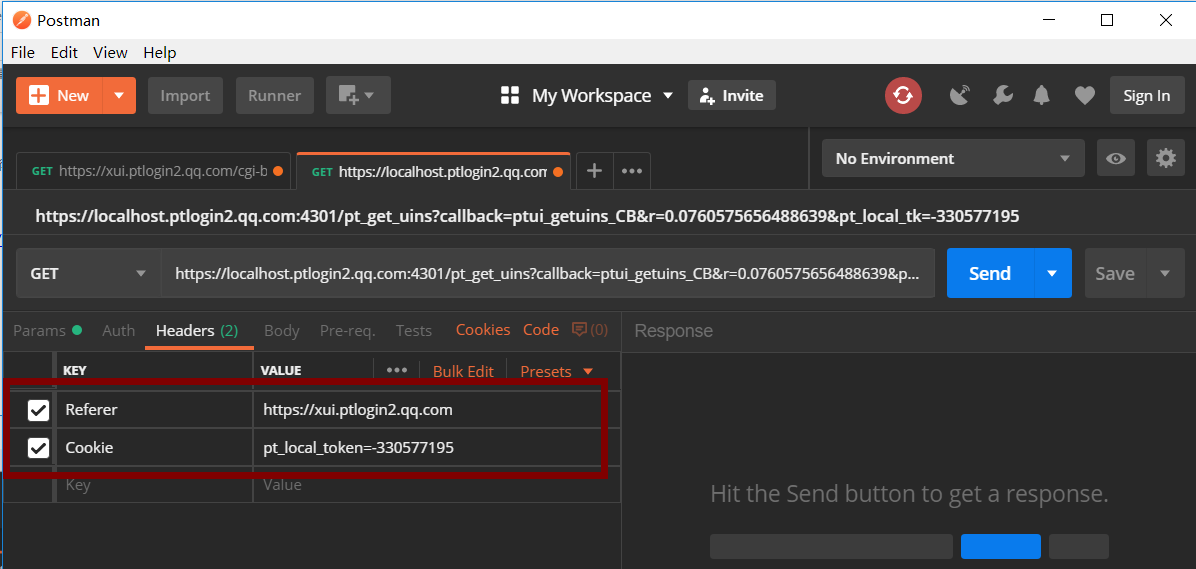Open the tab options ellipsis menu

click(x=632, y=171)
